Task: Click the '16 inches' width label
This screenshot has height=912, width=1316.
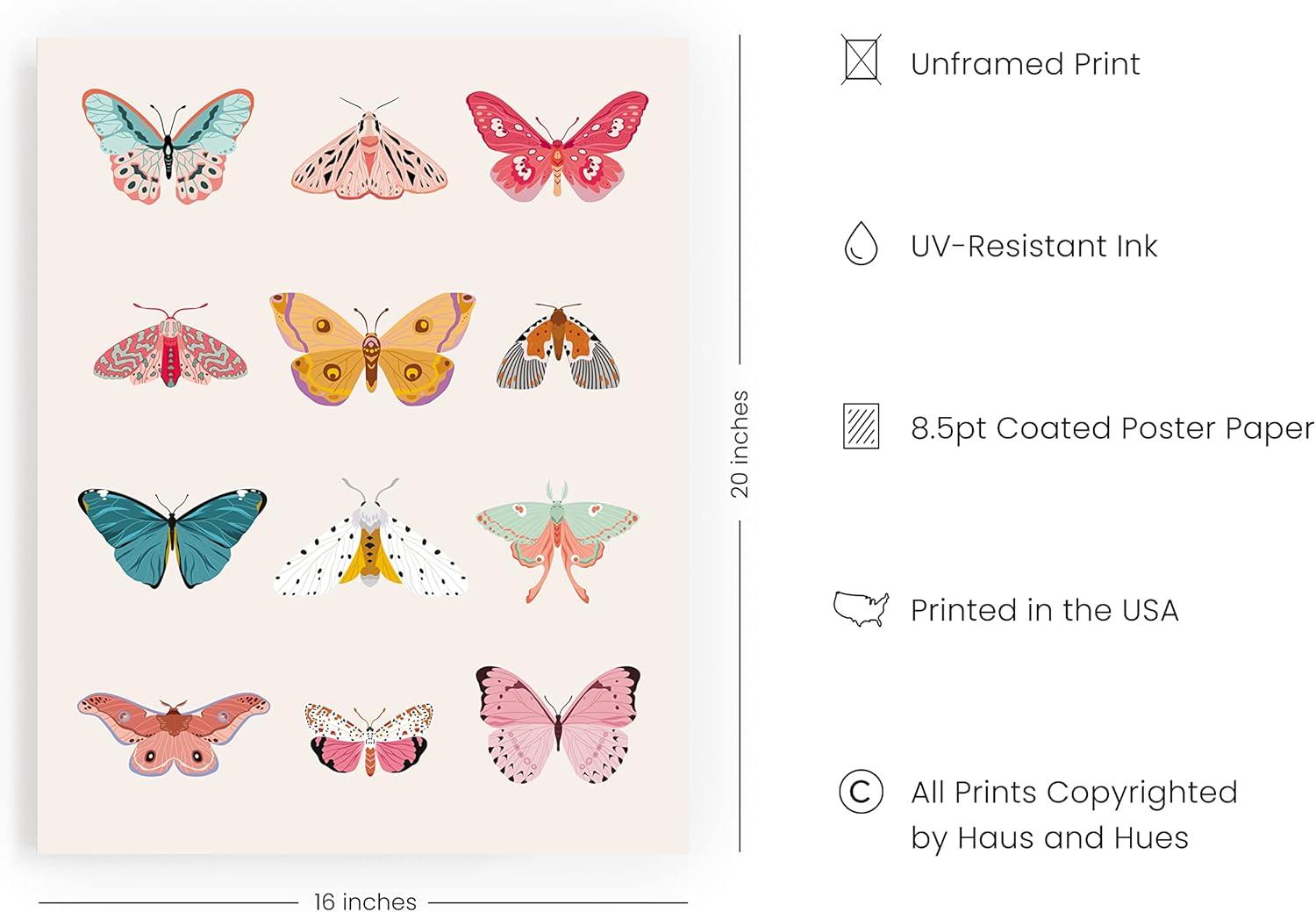Action: tap(365, 901)
